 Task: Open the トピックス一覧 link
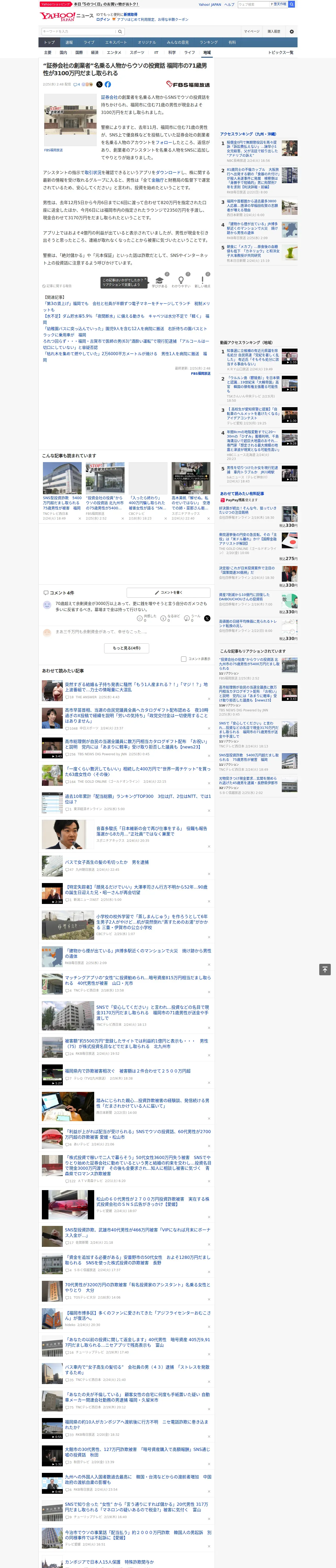point(281,52)
